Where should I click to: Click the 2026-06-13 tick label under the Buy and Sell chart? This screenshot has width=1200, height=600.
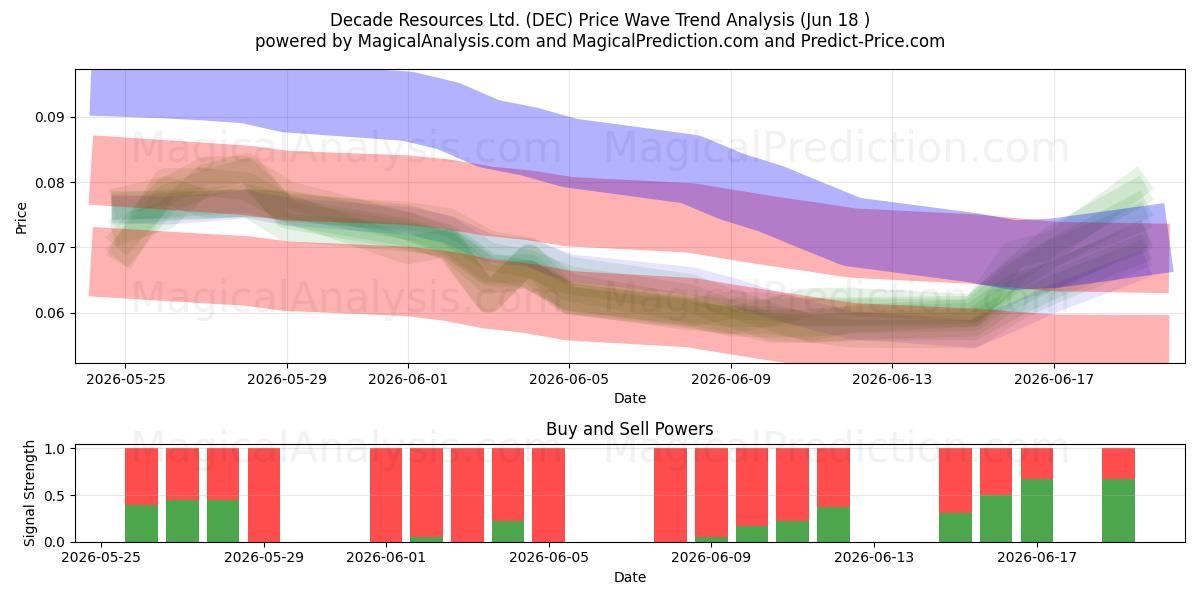pos(874,558)
